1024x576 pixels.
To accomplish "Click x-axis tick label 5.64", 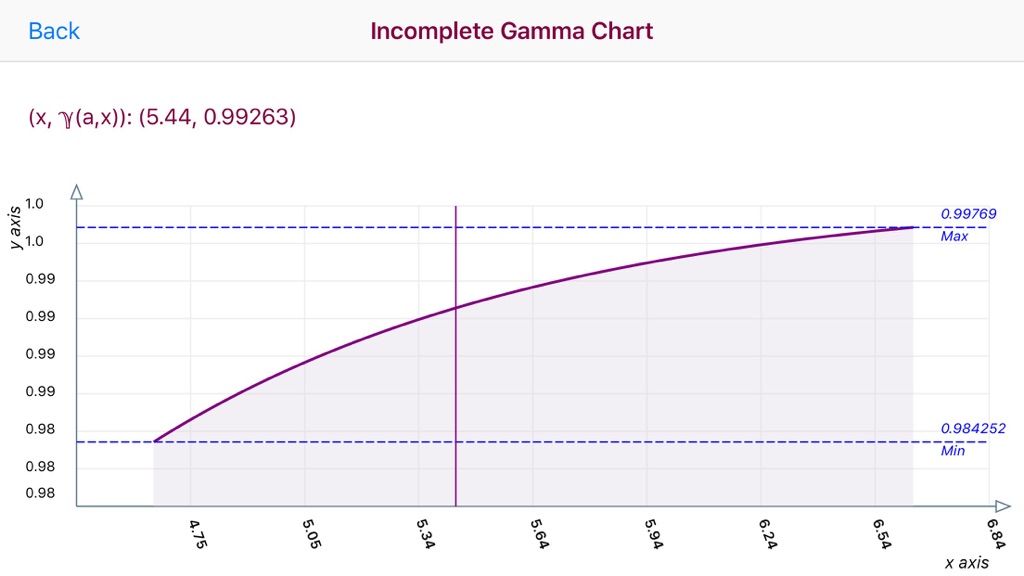I will point(539,534).
